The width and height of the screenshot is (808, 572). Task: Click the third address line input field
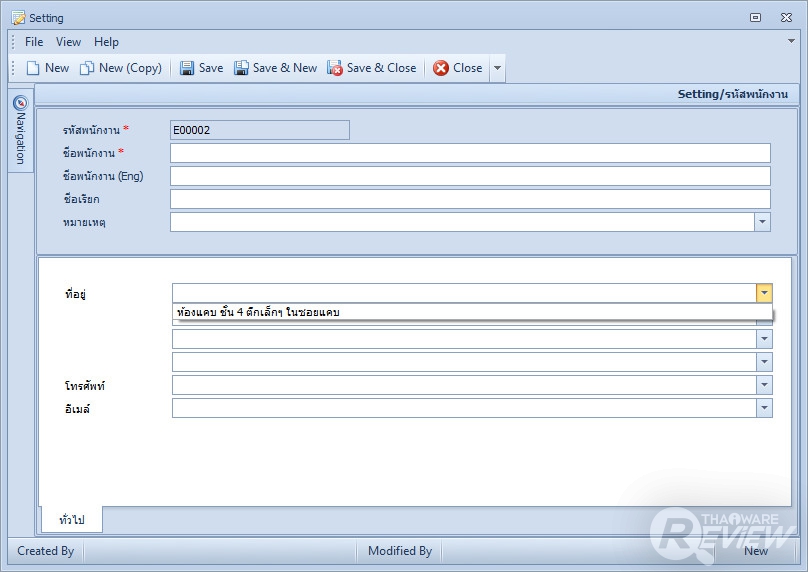click(x=464, y=339)
